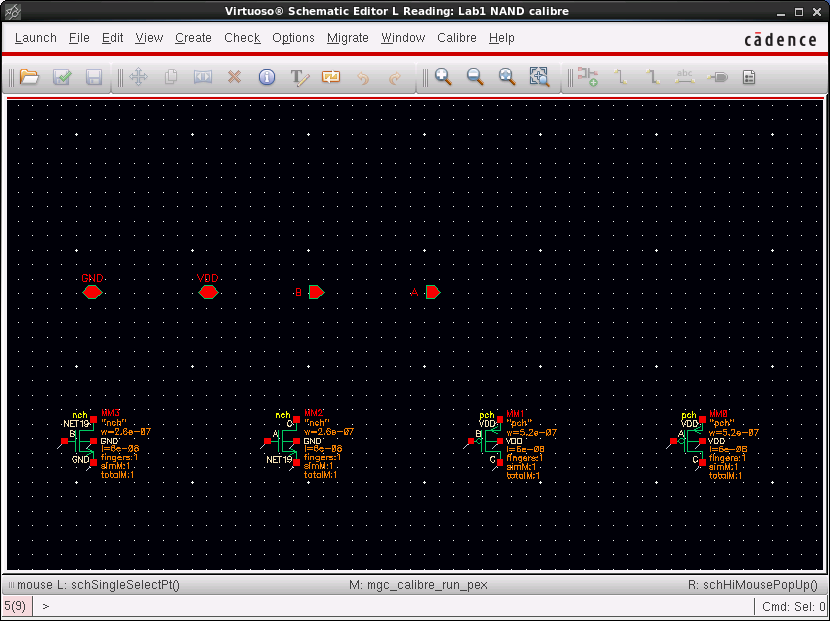Viewport: 830px width, 621px height.
Task: Maximize the Virtuoso window
Action: (799, 12)
